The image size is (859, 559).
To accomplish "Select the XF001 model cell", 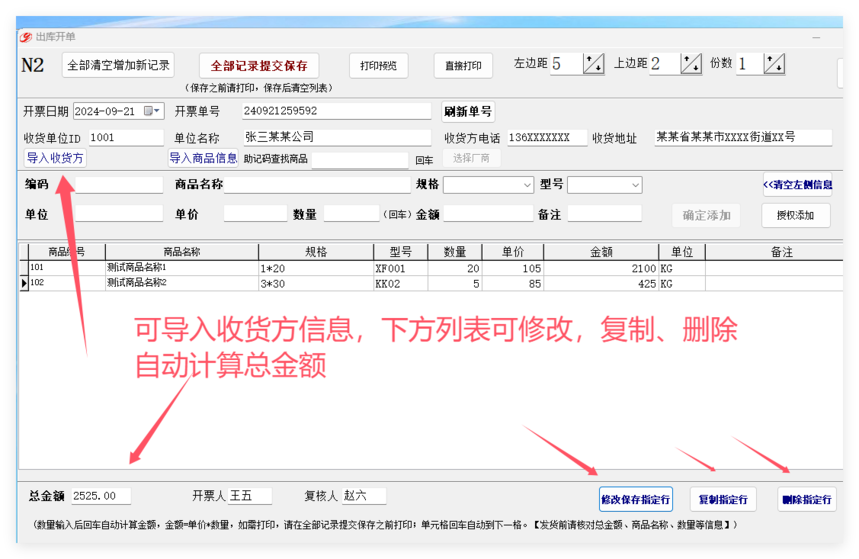I will click(x=400, y=268).
